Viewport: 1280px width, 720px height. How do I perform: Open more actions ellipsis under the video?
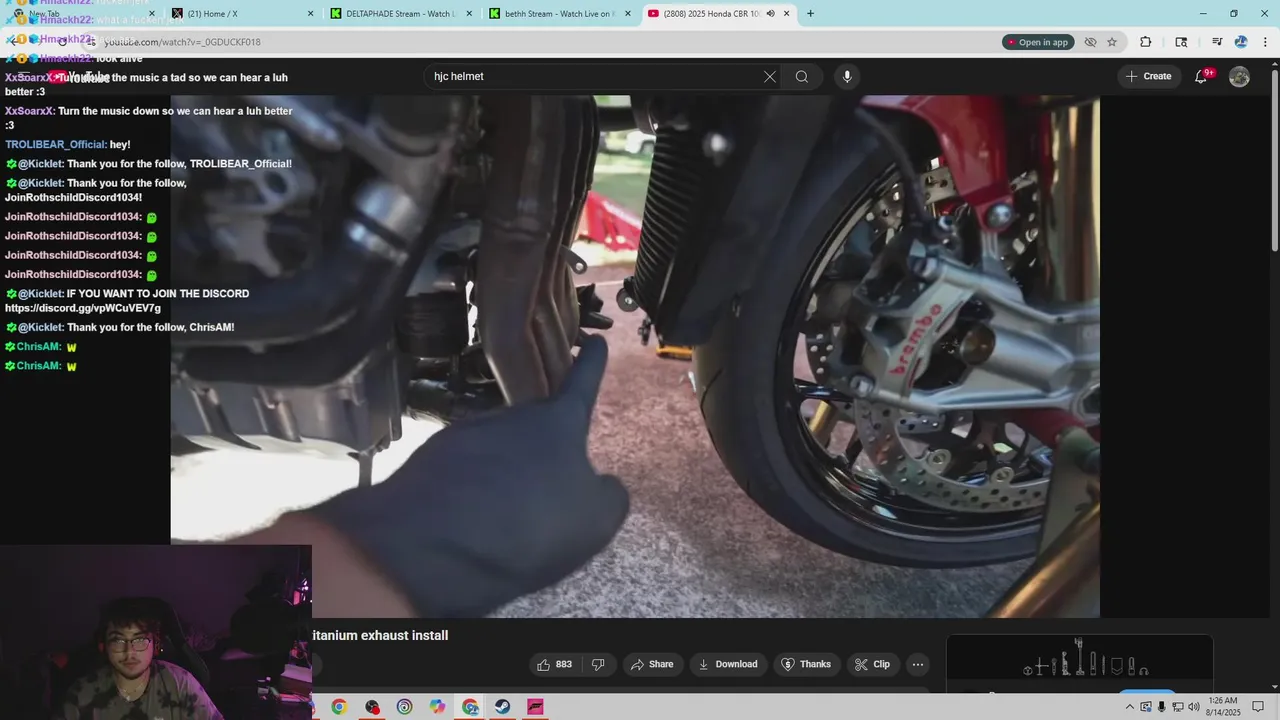pyautogui.click(x=917, y=664)
